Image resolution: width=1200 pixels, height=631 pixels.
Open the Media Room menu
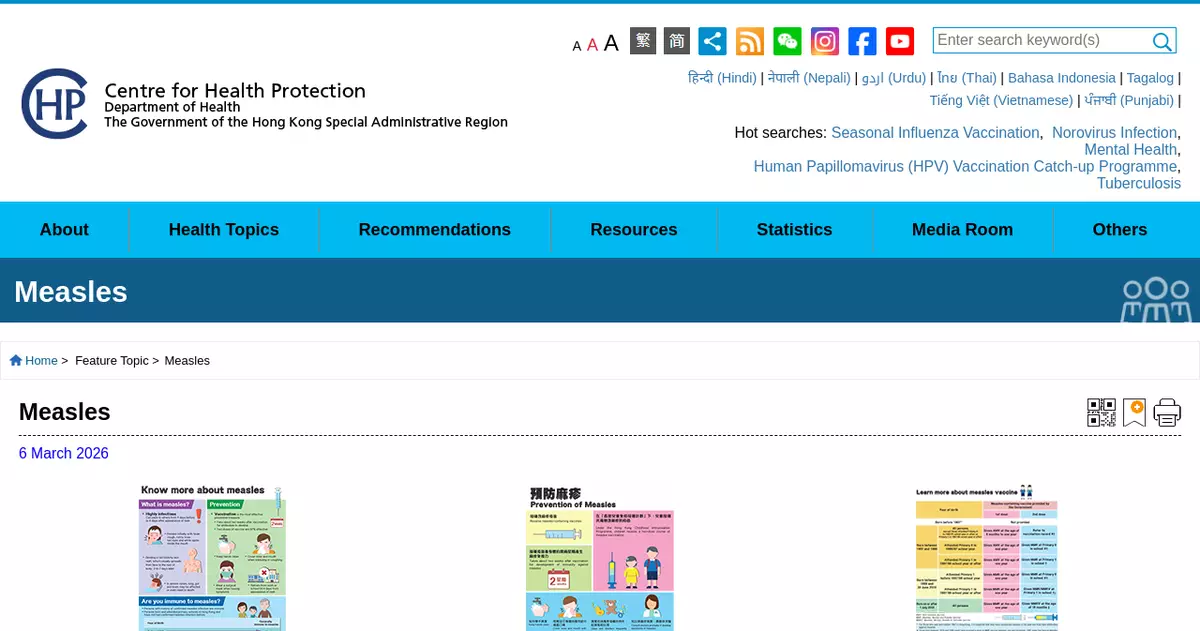pyautogui.click(x=962, y=230)
